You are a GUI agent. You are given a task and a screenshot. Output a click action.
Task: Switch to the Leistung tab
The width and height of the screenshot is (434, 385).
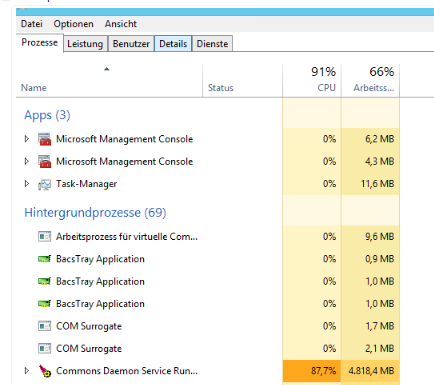click(85, 44)
